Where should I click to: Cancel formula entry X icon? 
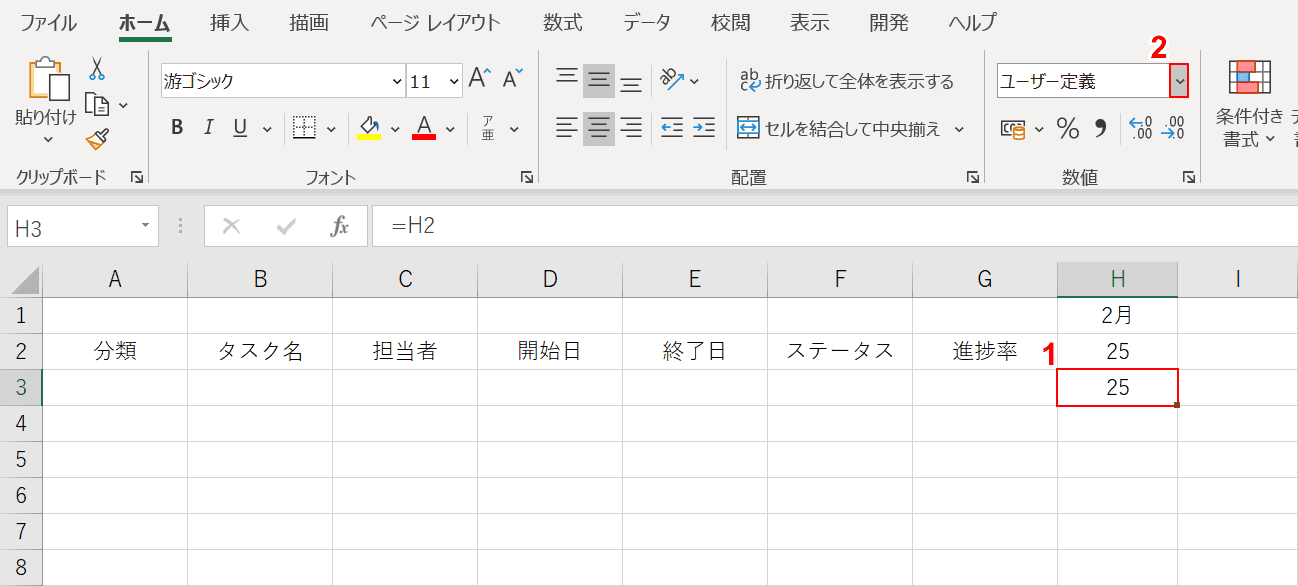(x=232, y=227)
